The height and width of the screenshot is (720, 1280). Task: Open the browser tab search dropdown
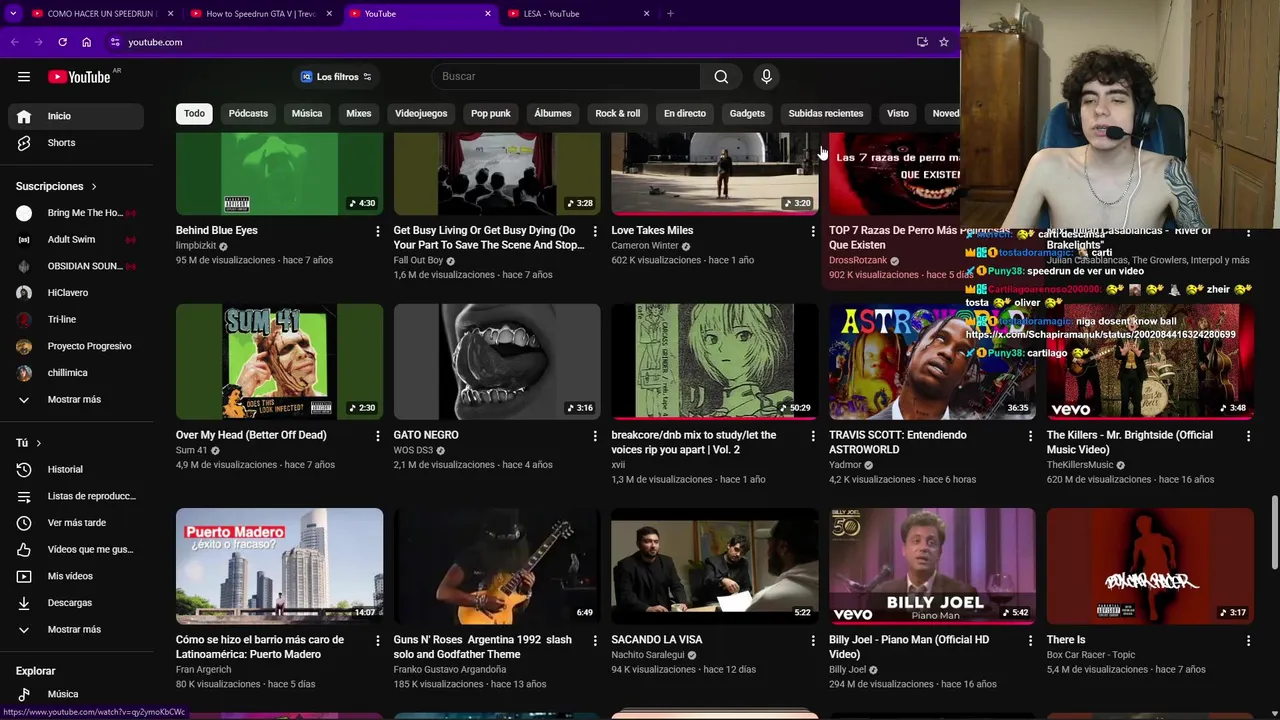tap(13, 14)
